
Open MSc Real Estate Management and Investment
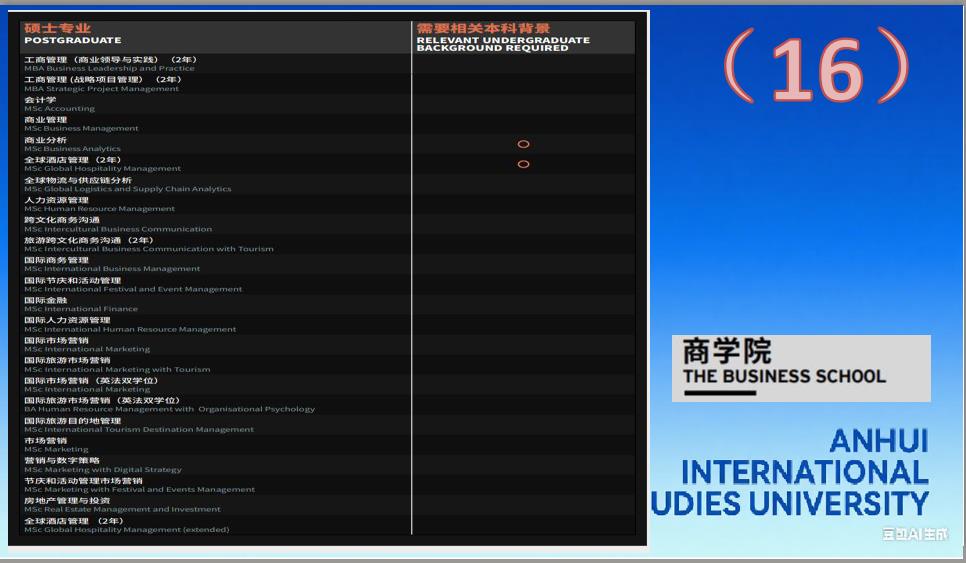(122, 505)
